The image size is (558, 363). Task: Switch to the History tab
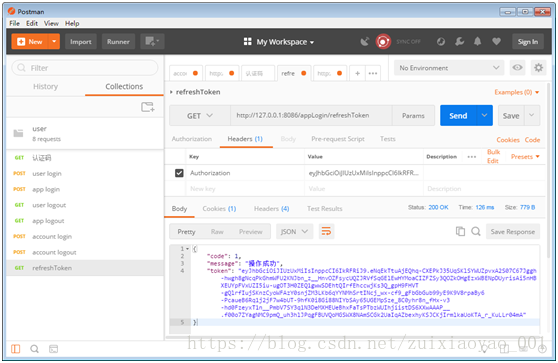[x=46, y=86]
